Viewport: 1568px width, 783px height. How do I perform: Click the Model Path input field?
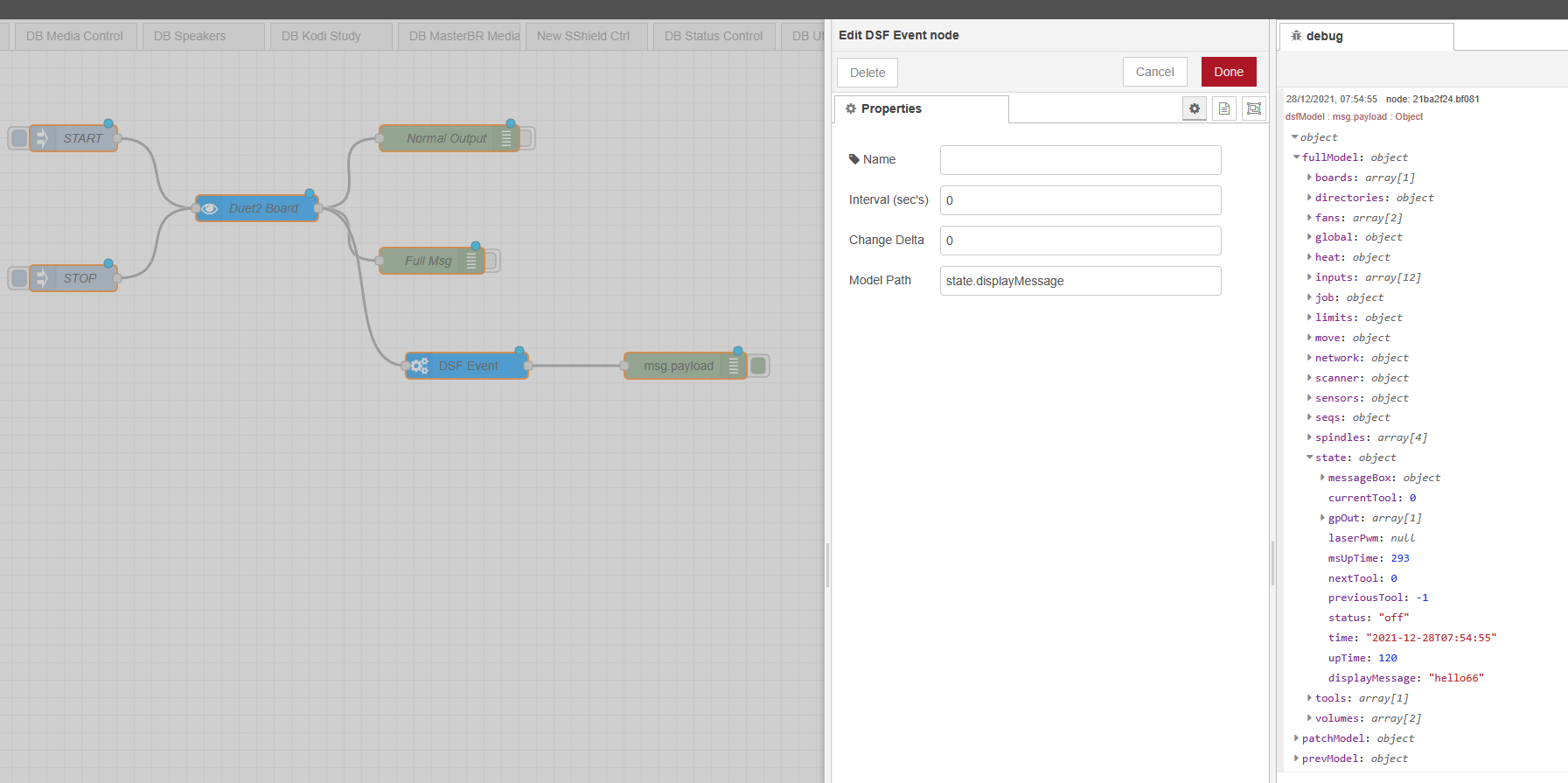point(1081,281)
